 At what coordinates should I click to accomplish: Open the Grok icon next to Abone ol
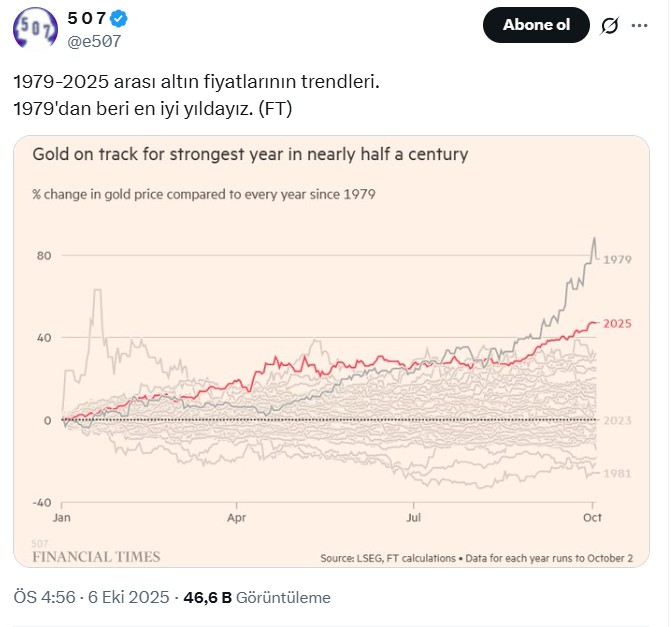coord(609,26)
